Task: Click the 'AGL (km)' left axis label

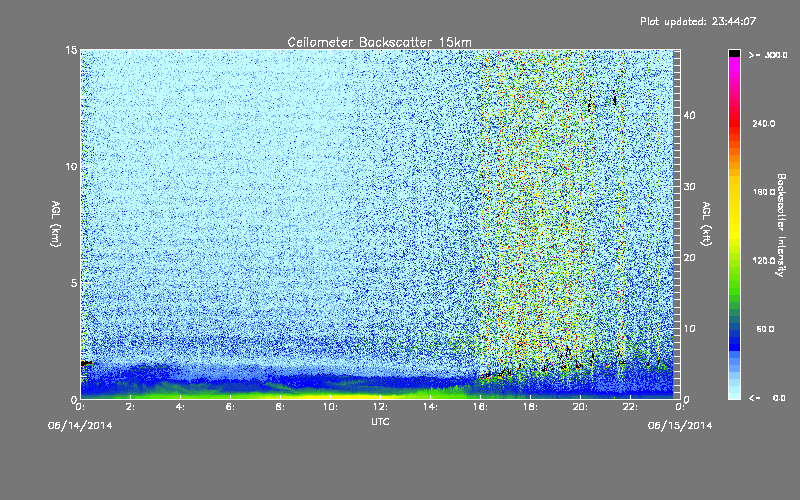Action: [56, 224]
